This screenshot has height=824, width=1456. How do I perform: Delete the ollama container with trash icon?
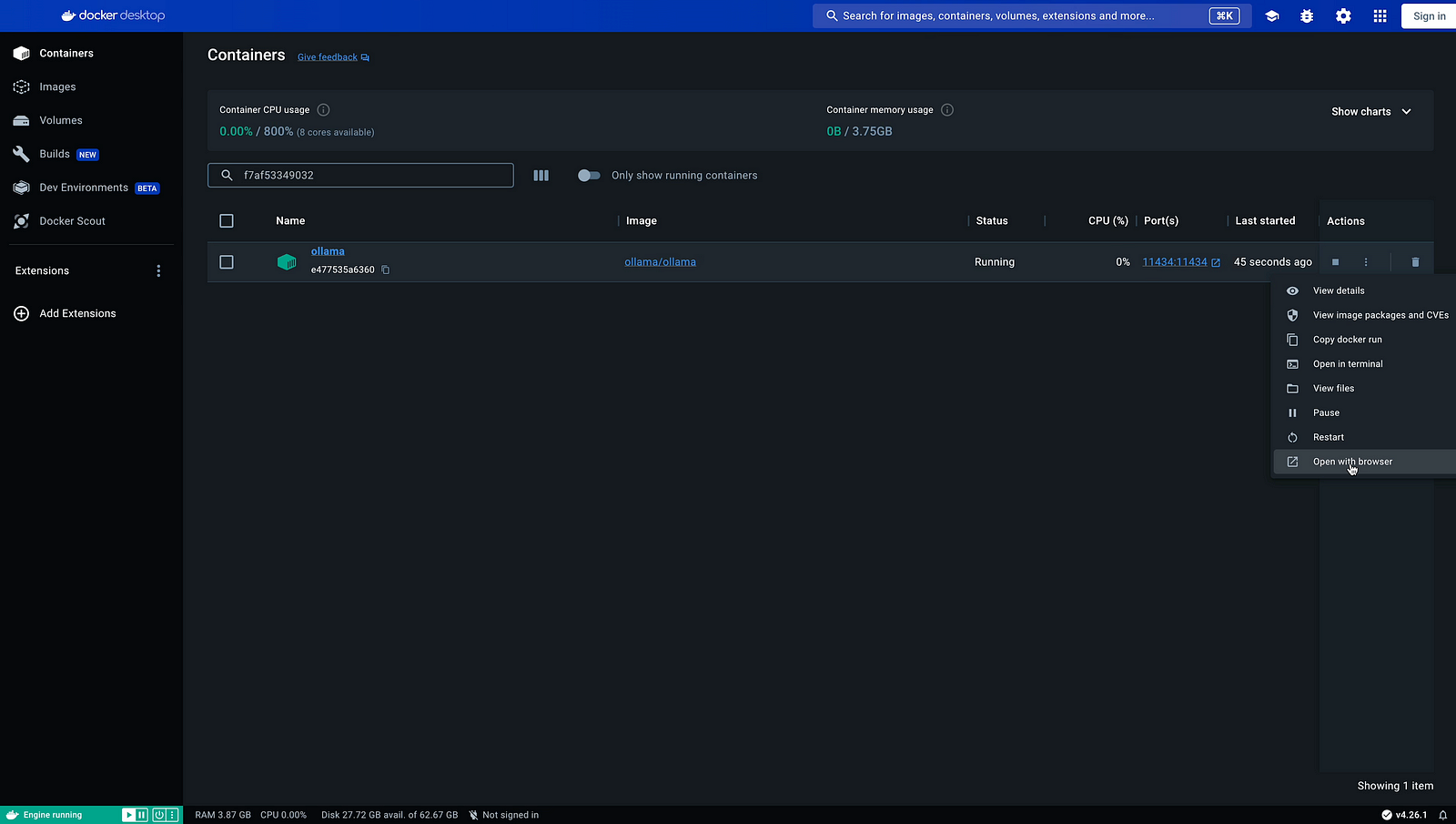(x=1415, y=262)
